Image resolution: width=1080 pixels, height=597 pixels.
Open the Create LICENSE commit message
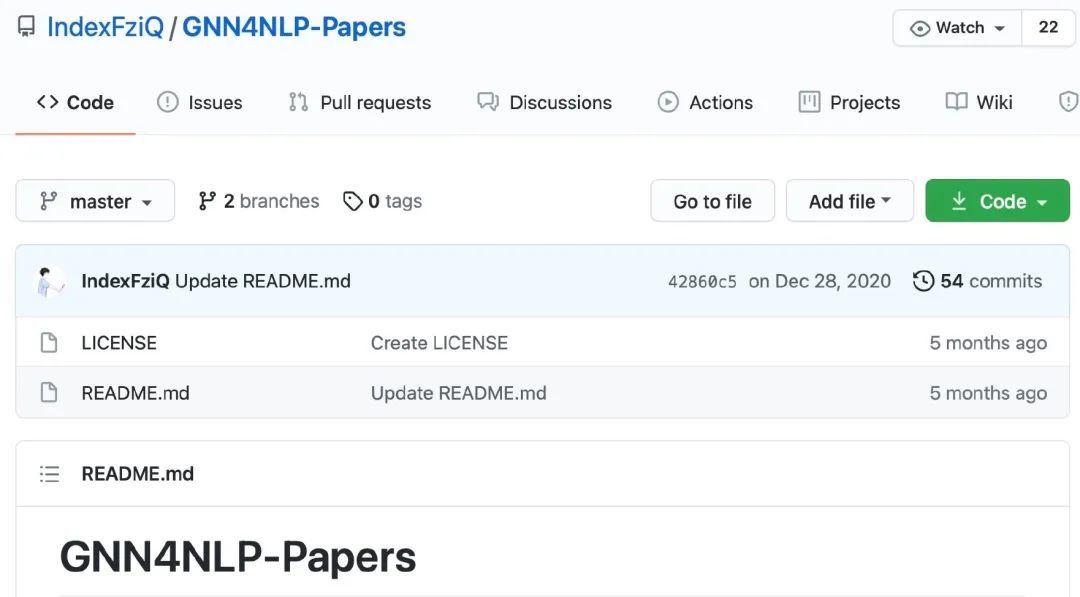[x=439, y=343]
